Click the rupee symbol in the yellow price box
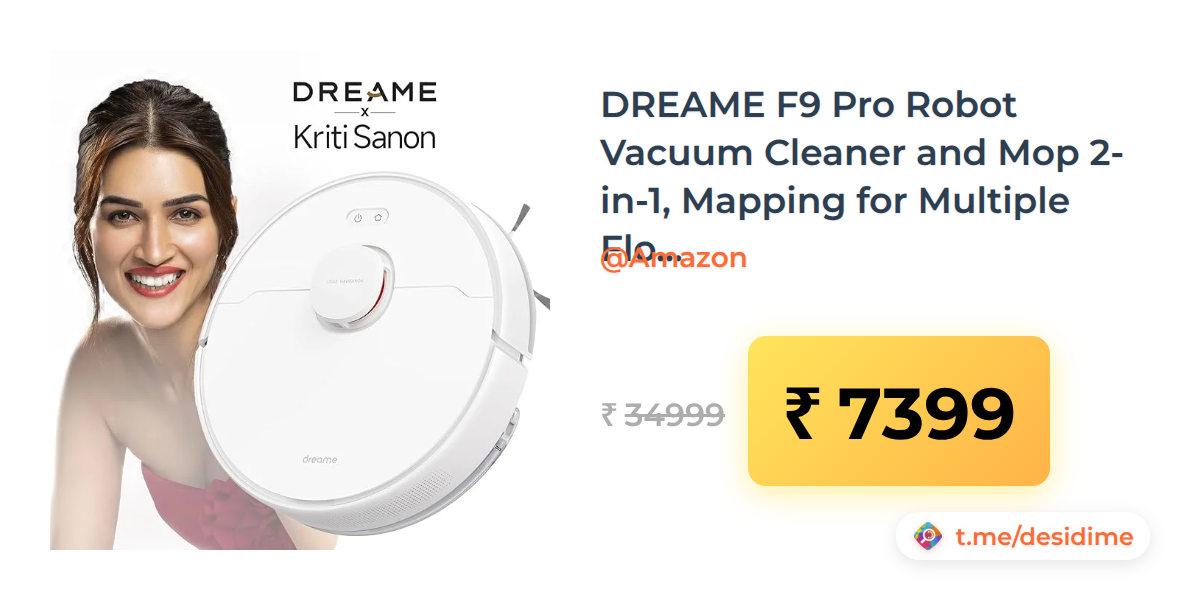 [801, 414]
